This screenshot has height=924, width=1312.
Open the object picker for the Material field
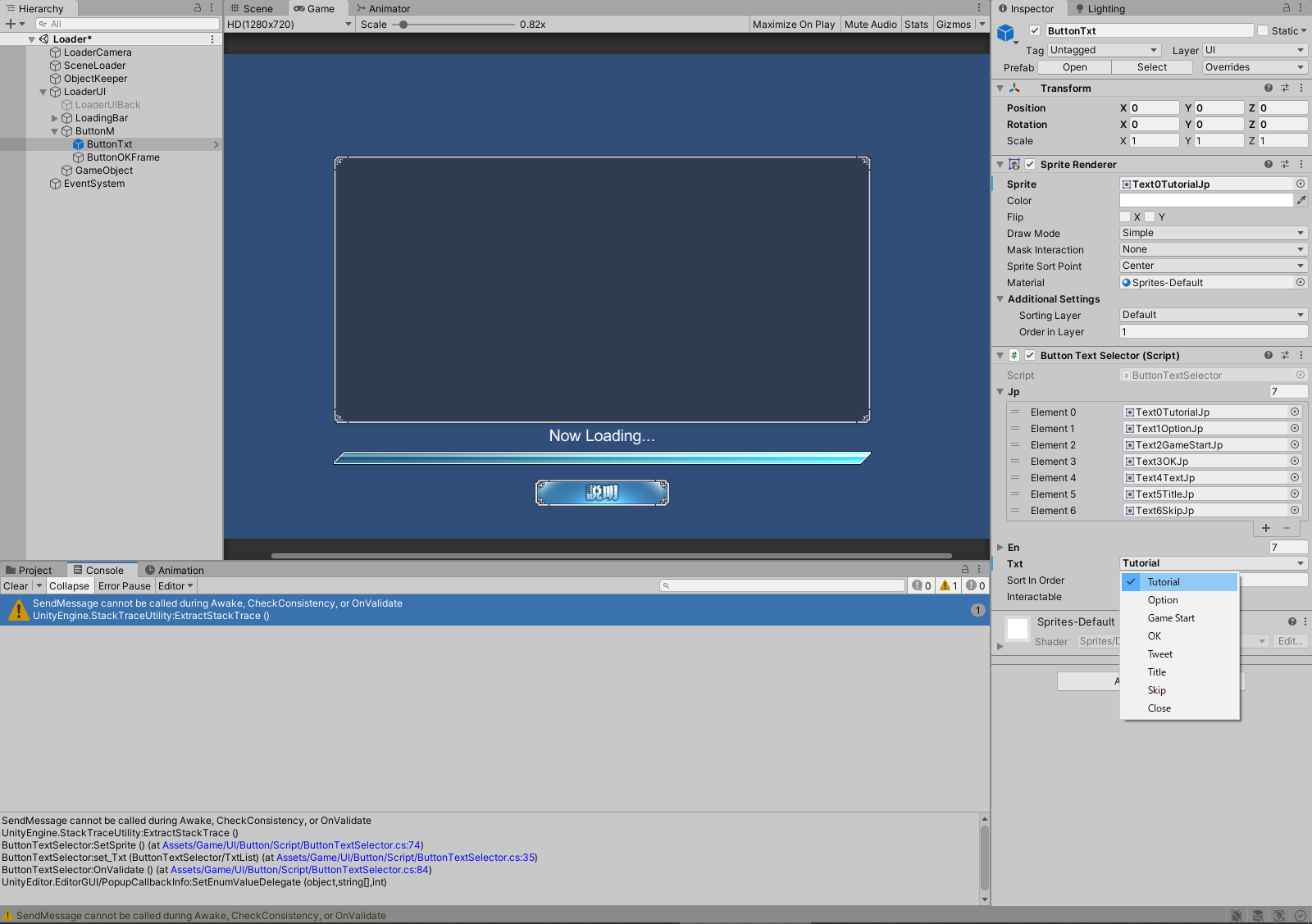[1301, 282]
